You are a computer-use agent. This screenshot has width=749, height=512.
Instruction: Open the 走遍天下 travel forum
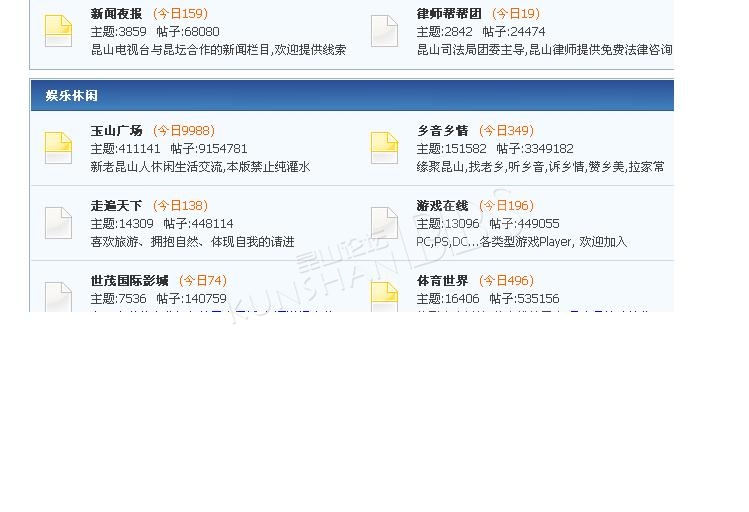click(x=116, y=206)
